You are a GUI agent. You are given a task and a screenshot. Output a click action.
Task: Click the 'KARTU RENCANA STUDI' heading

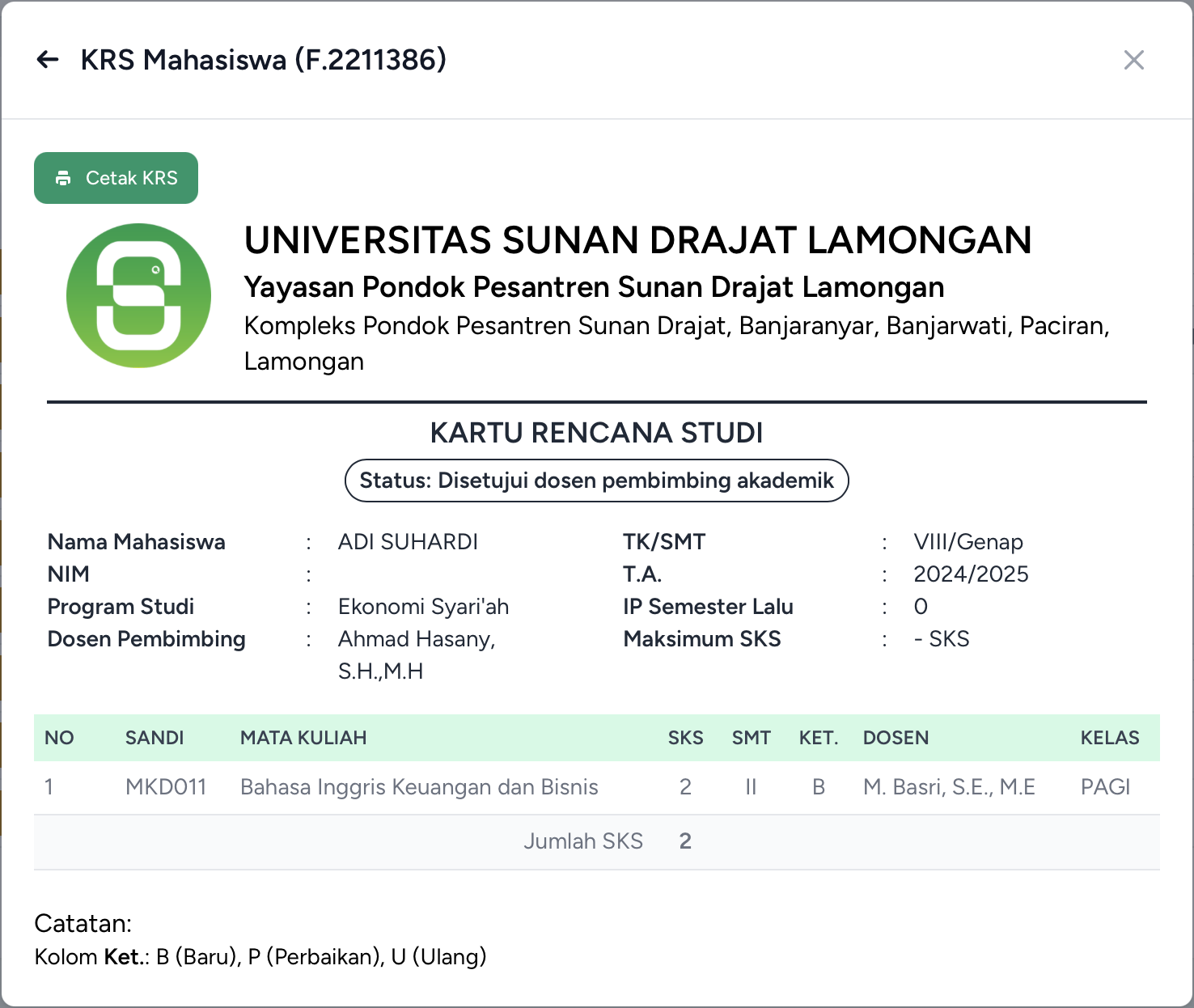point(596,433)
